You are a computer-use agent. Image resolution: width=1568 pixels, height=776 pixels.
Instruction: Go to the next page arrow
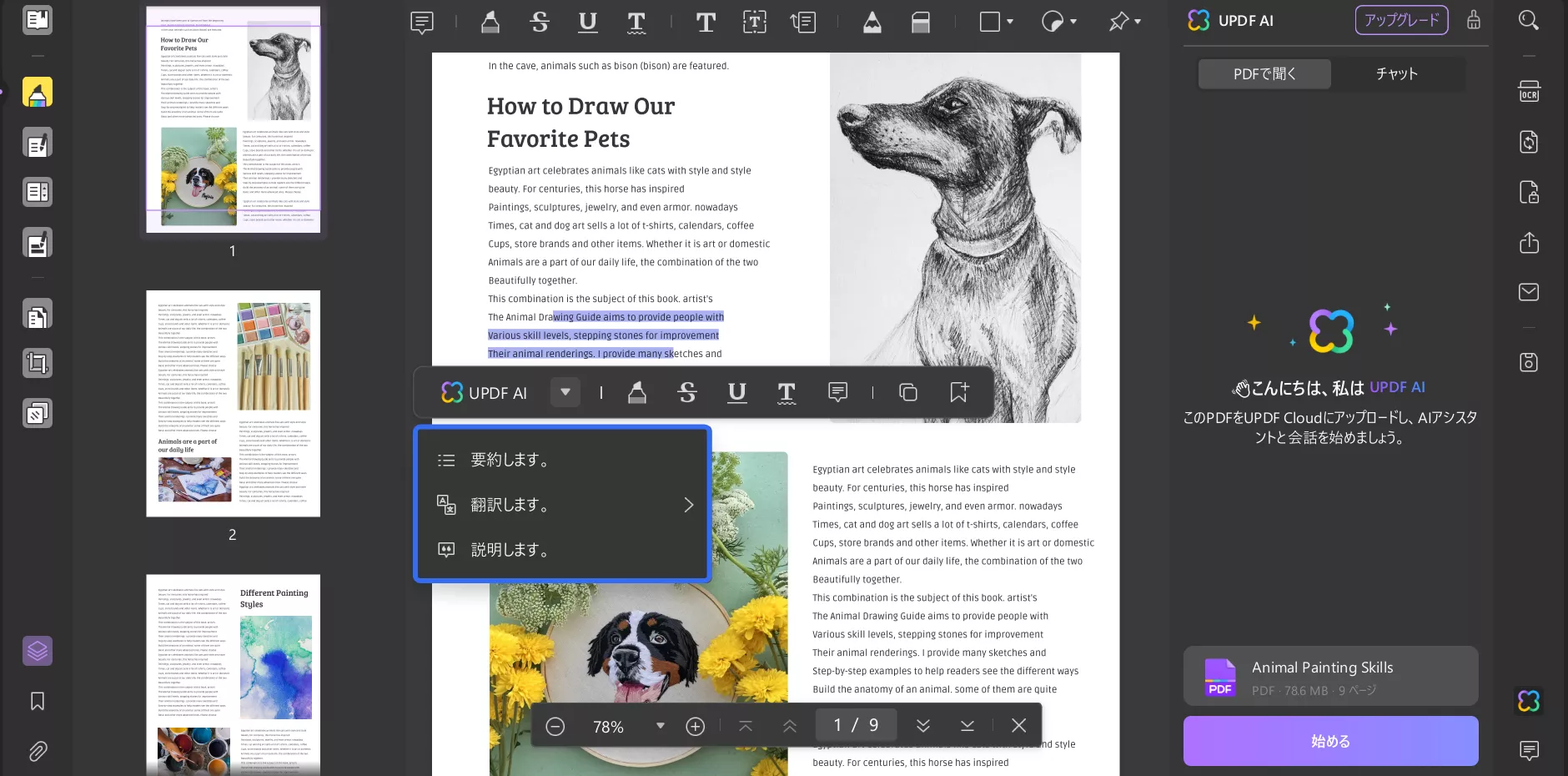[x=923, y=726]
